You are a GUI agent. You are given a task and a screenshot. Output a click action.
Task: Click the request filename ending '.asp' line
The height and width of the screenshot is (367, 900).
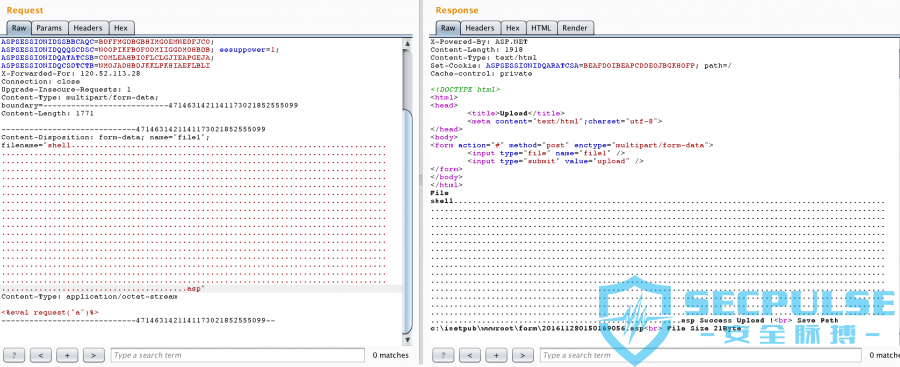pos(102,289)
